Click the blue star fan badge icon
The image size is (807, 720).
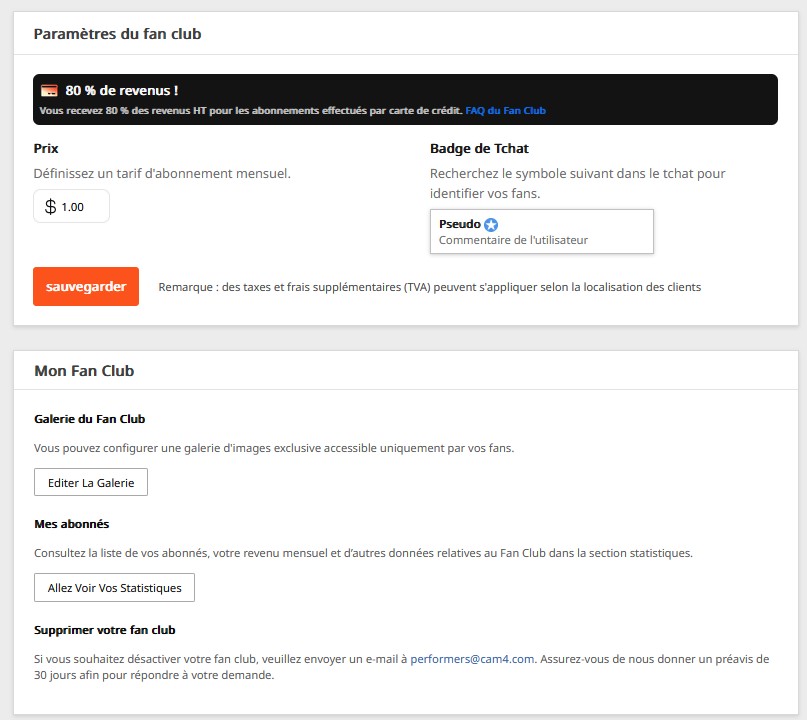pos(491,224)
